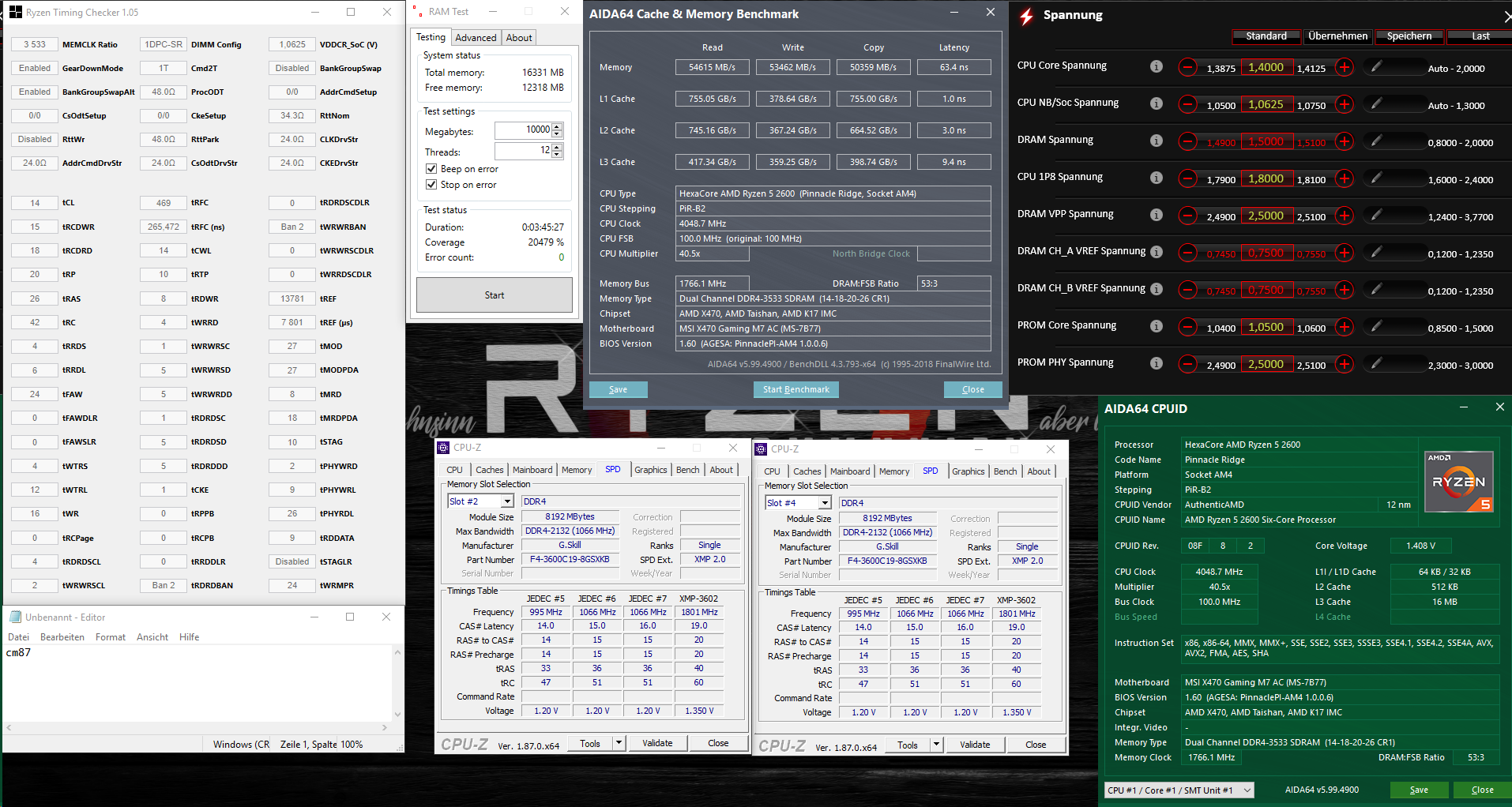Reduce CPU 1P8 Spannung with minus button
1512x807 pixels.
[1187, 178]
